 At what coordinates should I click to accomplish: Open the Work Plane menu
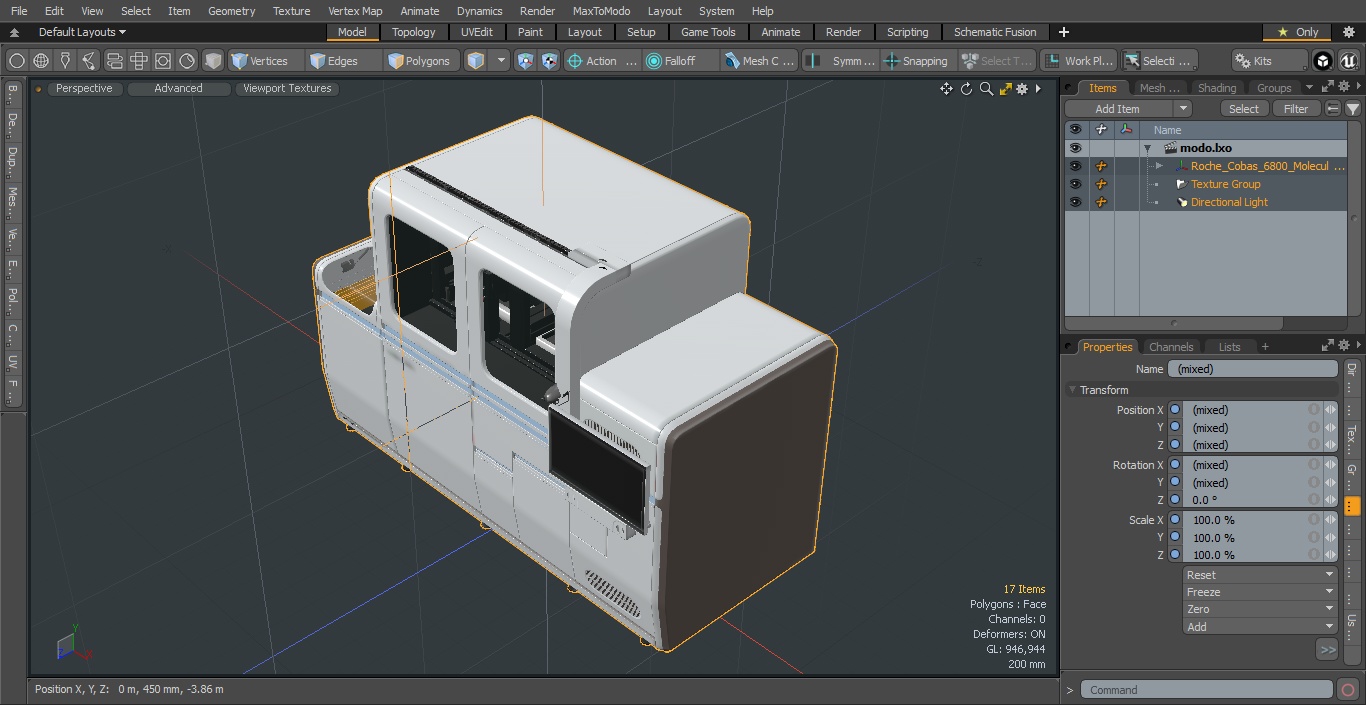point(1078,61)
